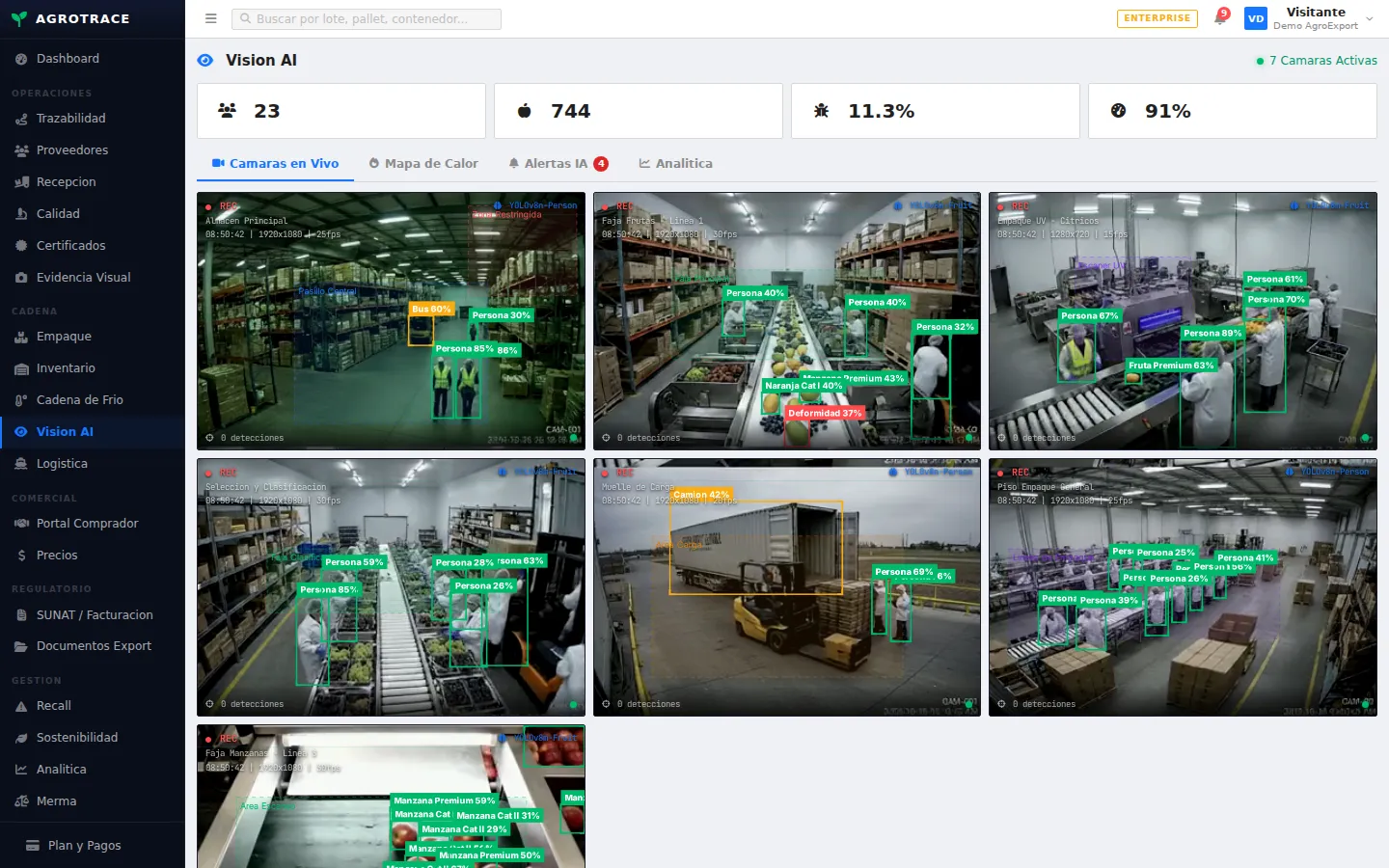Click the 7 Camaras Activas status text
The height and width of the screenshot is (868, 1389).
click(x=1322, y=61)
